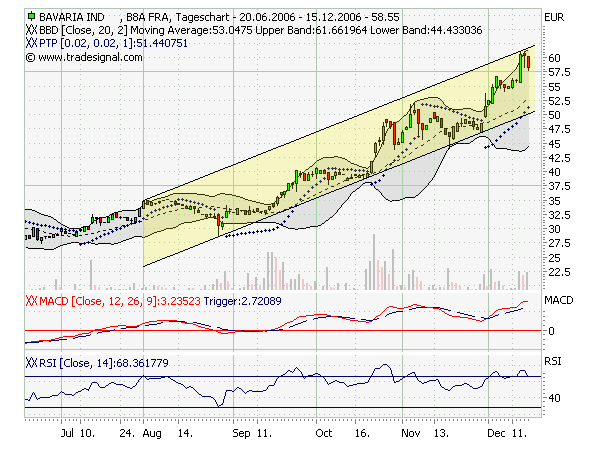Click the RSI indicator legend icon
Image resolution: width=600 pixels, height=450 pixels.
pyautogui.click(x=32, y=362)
